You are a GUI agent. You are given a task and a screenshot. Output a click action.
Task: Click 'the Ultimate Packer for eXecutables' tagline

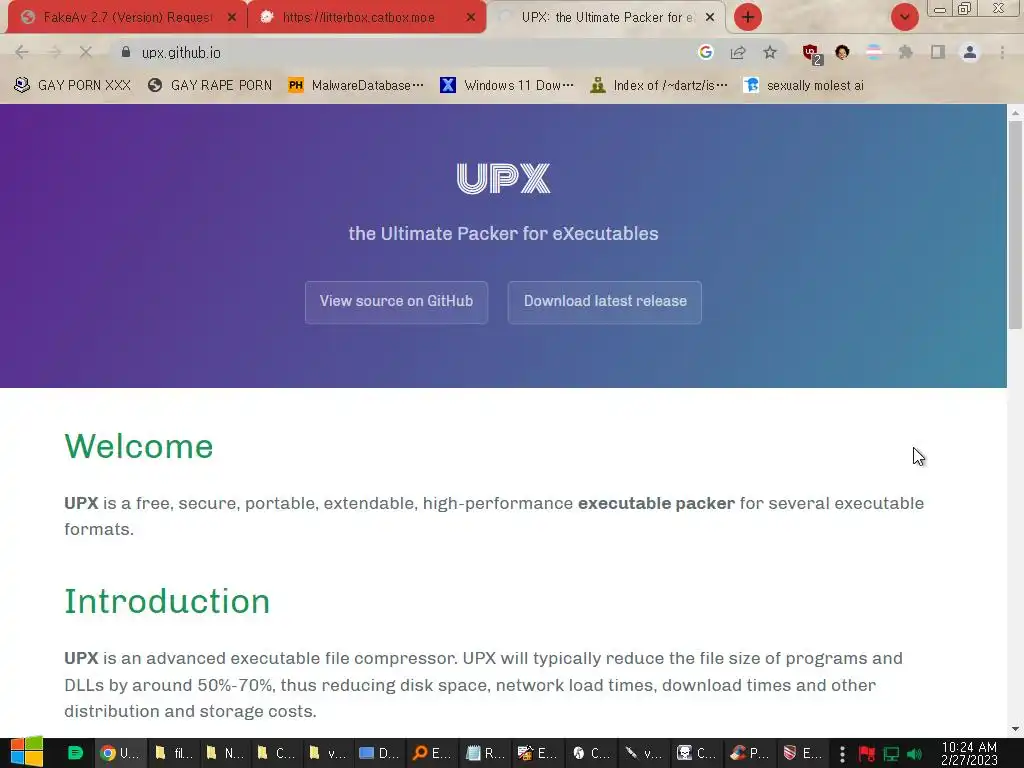pyautogui.click(x=504, y=234)
